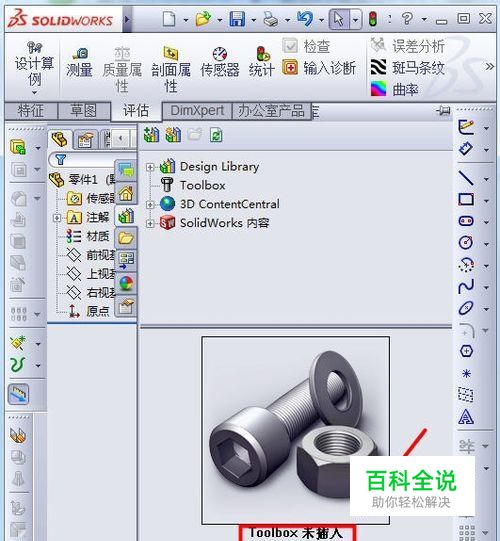Click the New document icon

pyautogui.click(x=169, y=19)
